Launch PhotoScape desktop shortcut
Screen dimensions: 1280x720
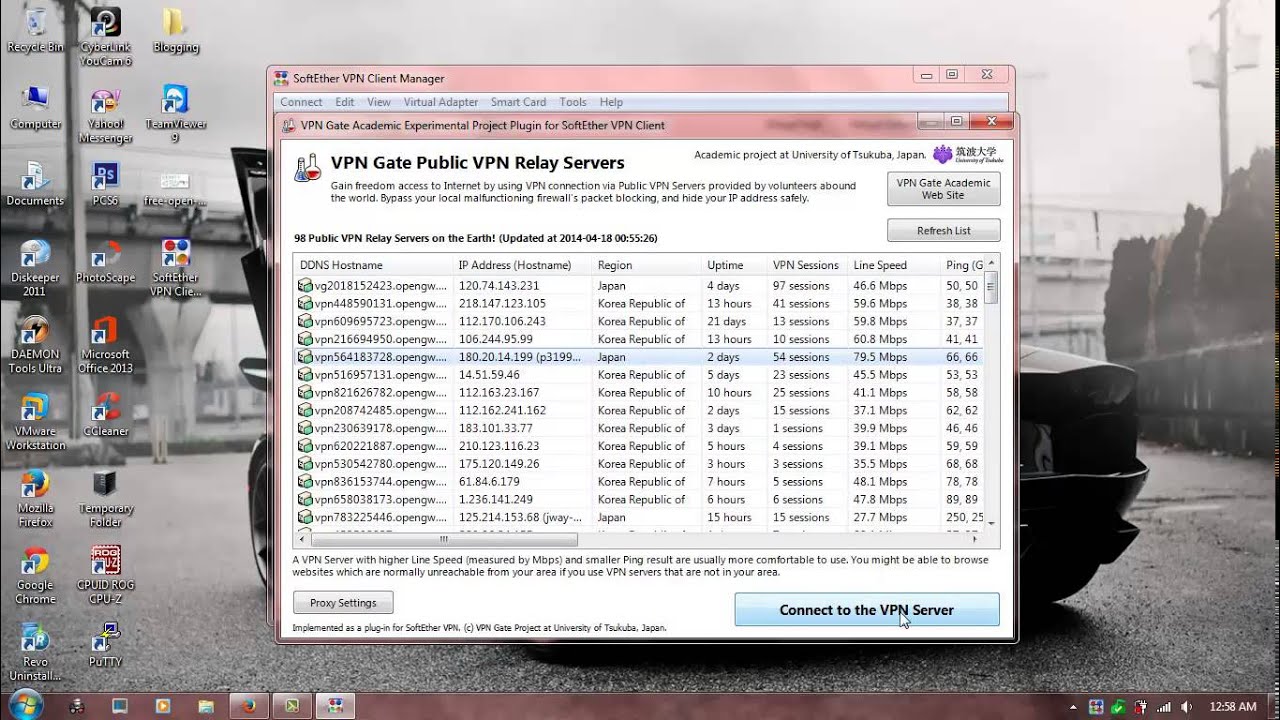(105, 260)
